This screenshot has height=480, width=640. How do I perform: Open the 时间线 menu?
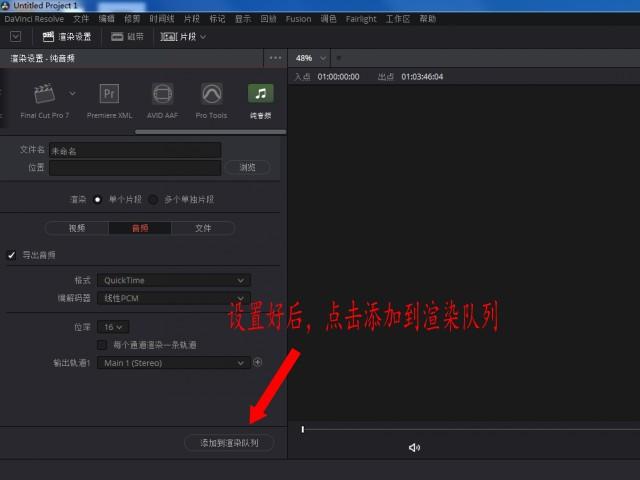click(162, 19)
